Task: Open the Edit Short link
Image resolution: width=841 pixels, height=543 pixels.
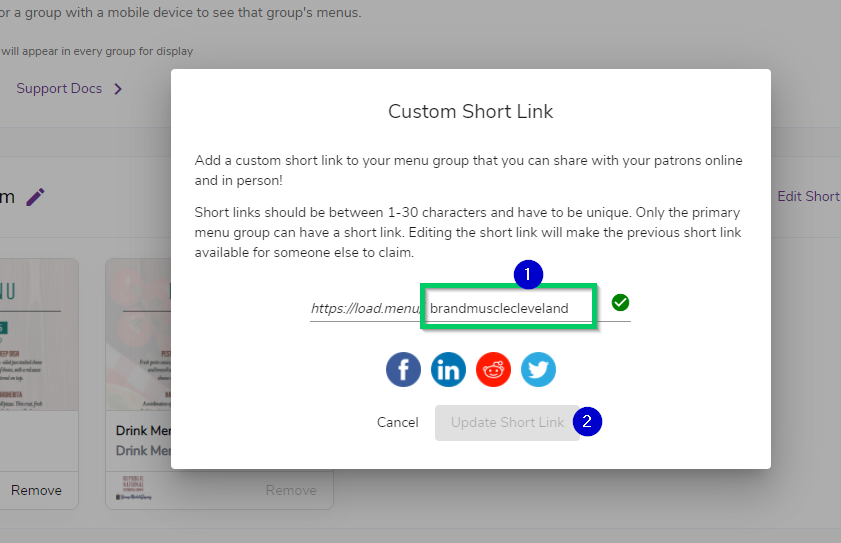Action: click(x=809, y=196)
